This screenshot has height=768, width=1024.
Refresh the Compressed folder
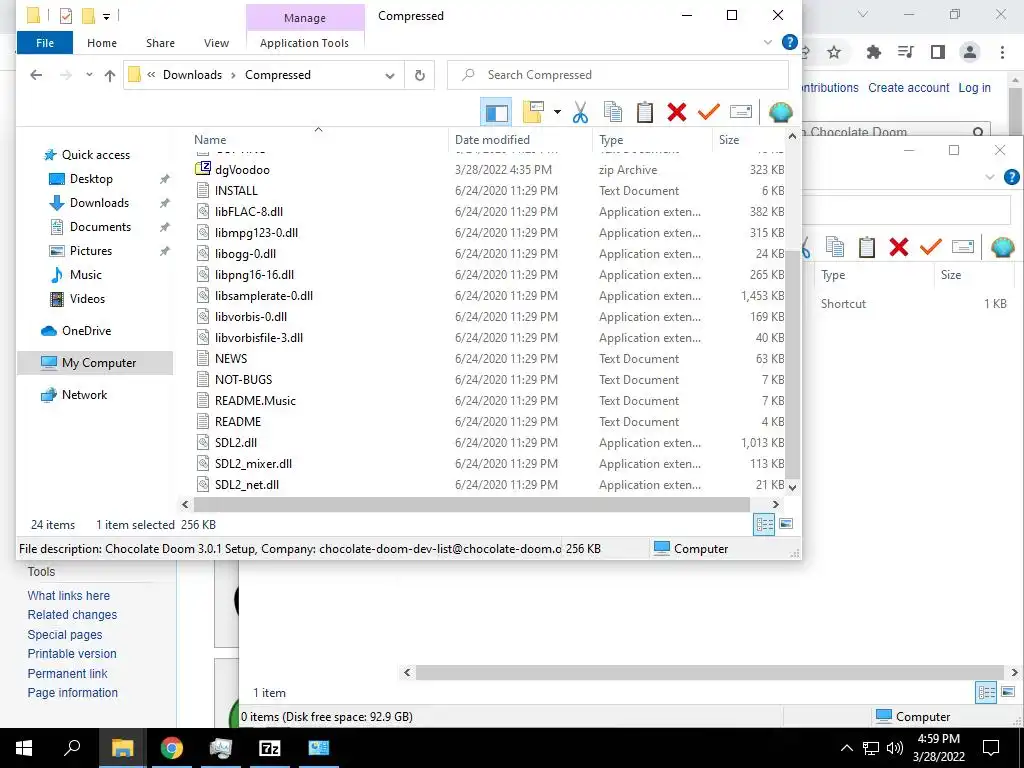point(419,75)
